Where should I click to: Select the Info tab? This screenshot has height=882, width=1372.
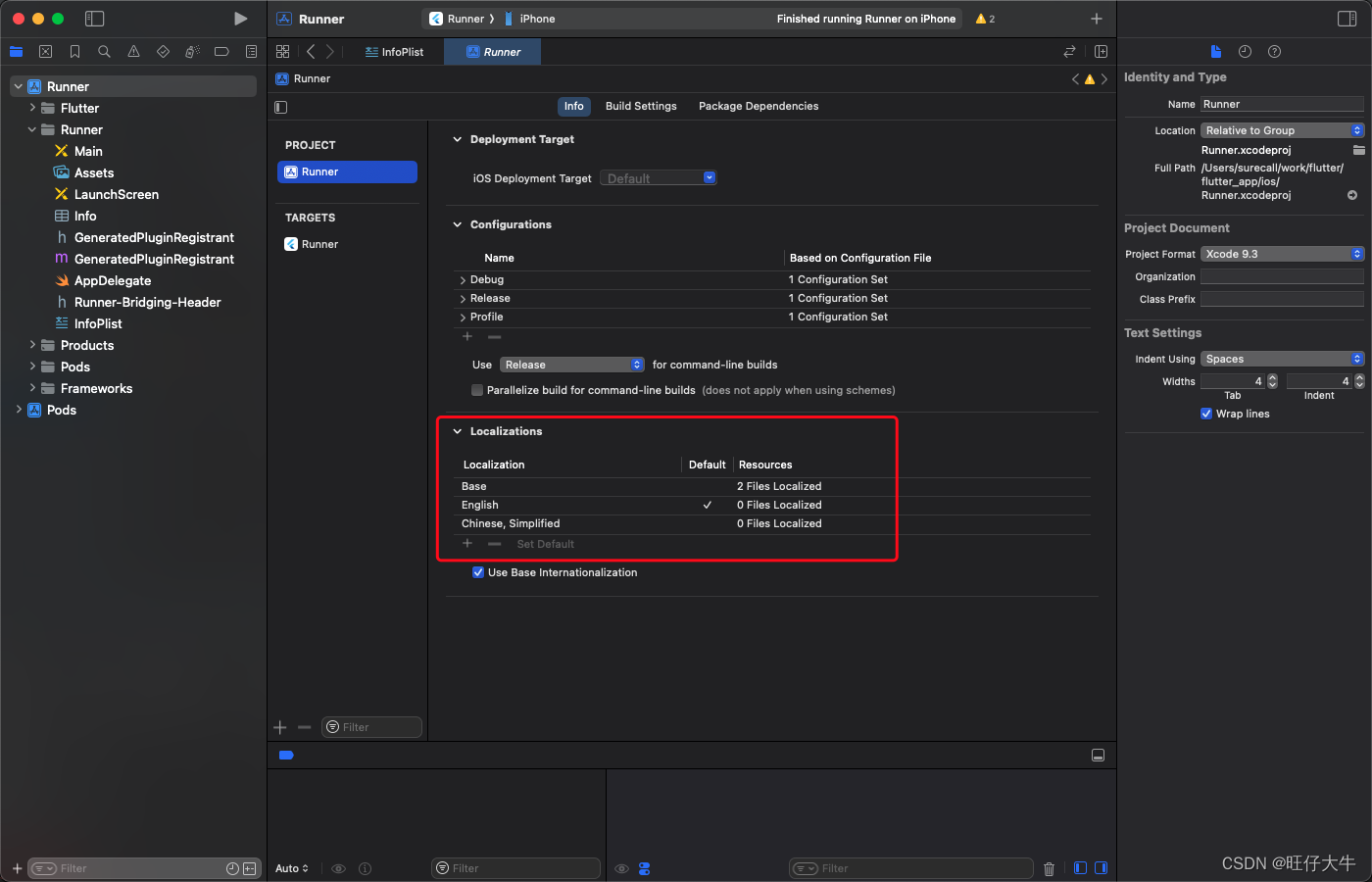(x=574, y=106)
